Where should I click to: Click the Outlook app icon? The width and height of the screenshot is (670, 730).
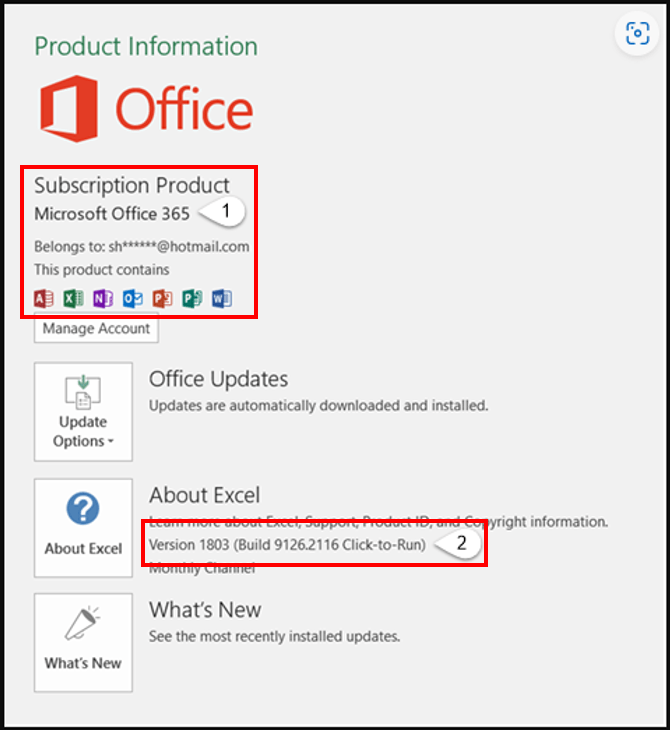pyautogui.click(x=133, y=298)
